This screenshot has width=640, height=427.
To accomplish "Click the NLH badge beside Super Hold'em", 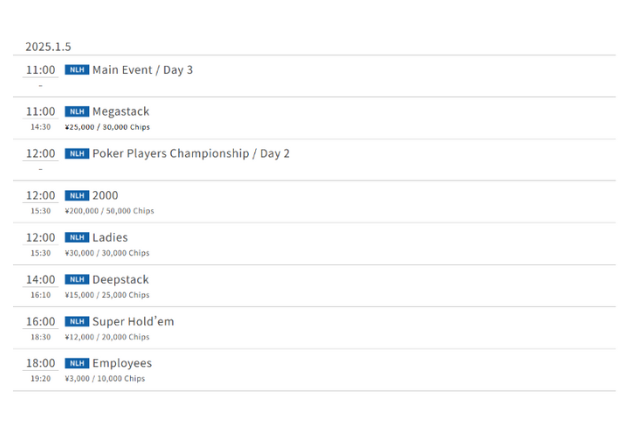I will click(77, 322).
